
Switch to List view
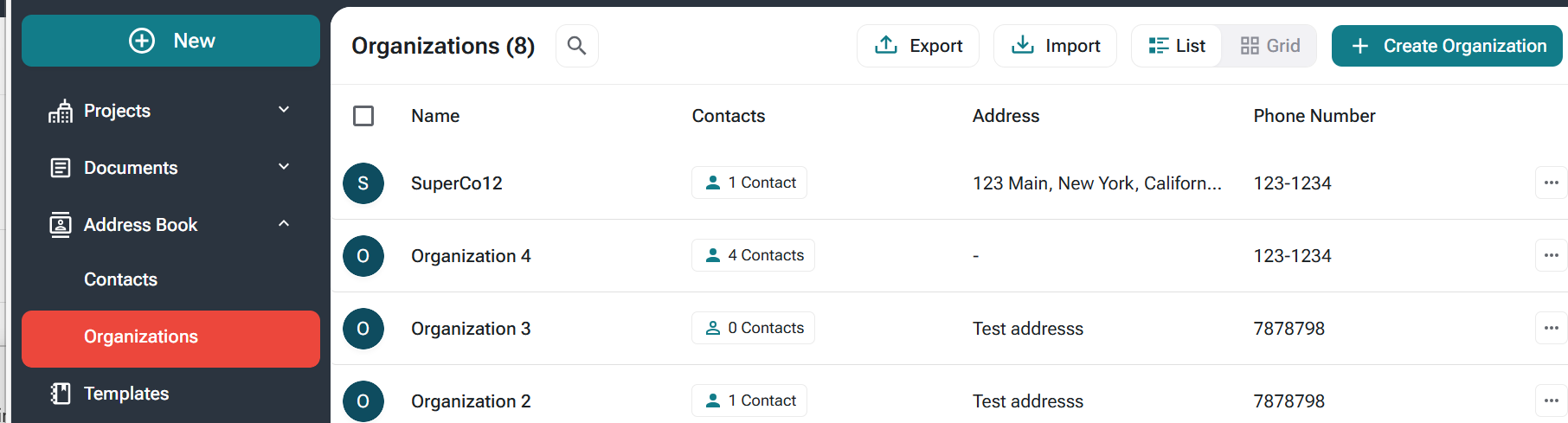point(1177,46)
